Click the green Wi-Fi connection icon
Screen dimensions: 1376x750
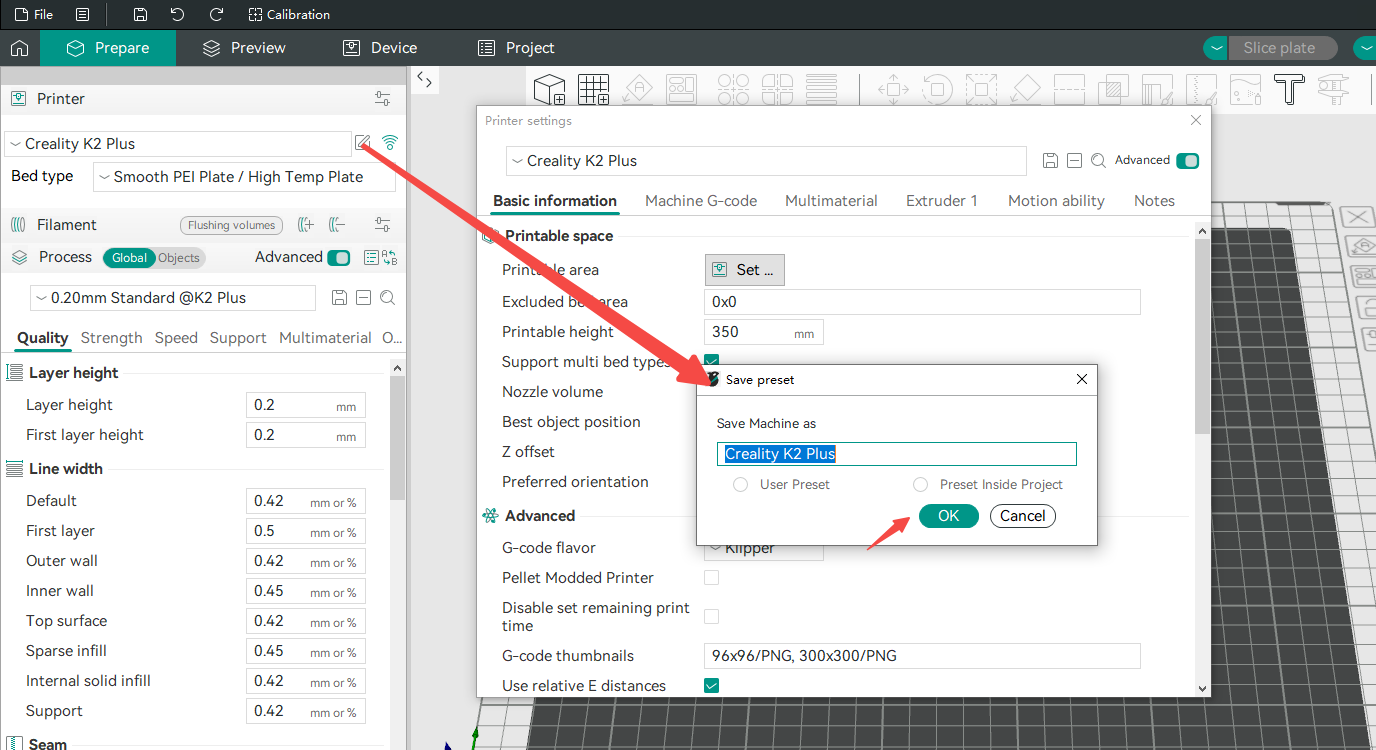pyautogui.click(x=390, y=143)
